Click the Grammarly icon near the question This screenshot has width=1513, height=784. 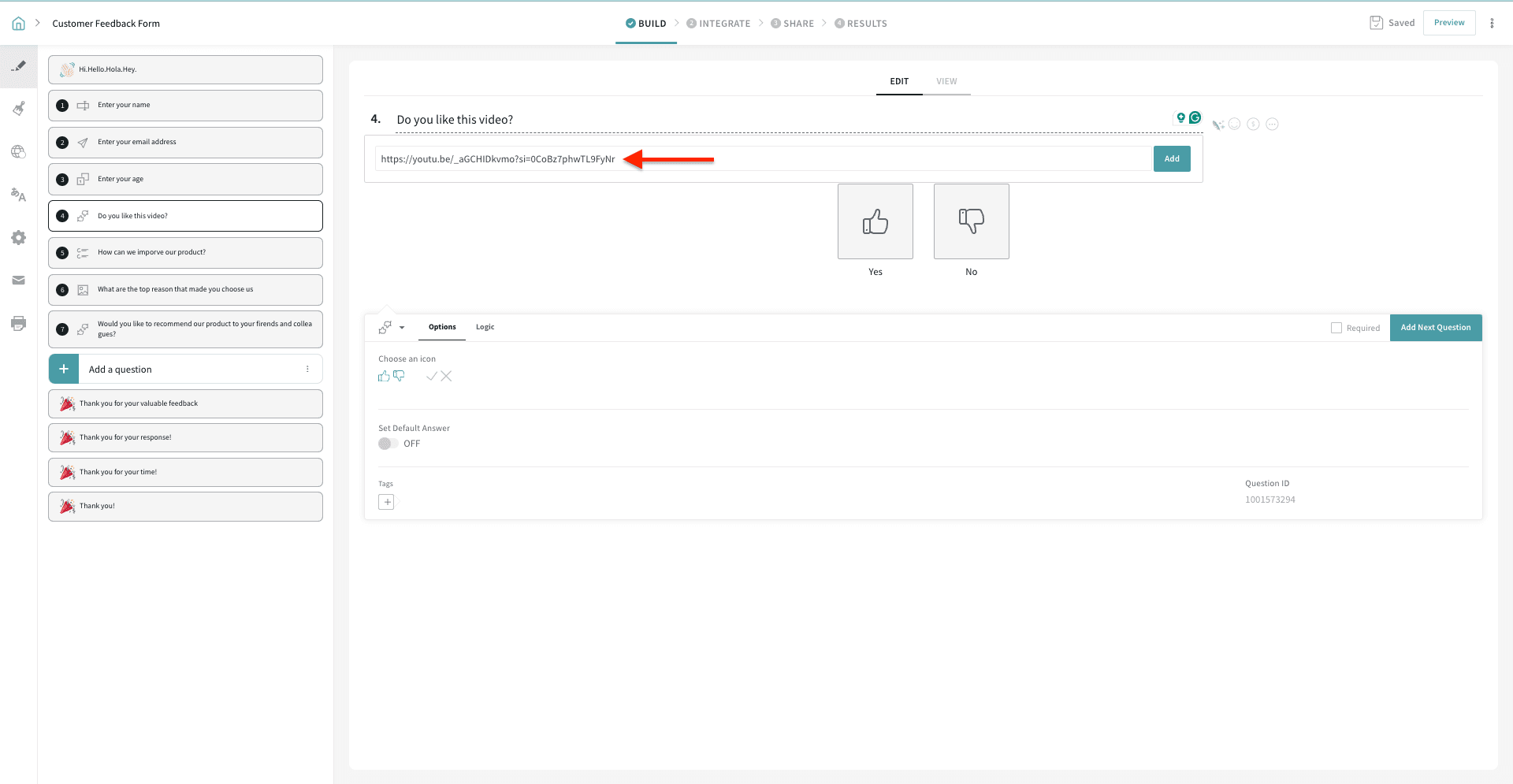tap(1195, 117)
